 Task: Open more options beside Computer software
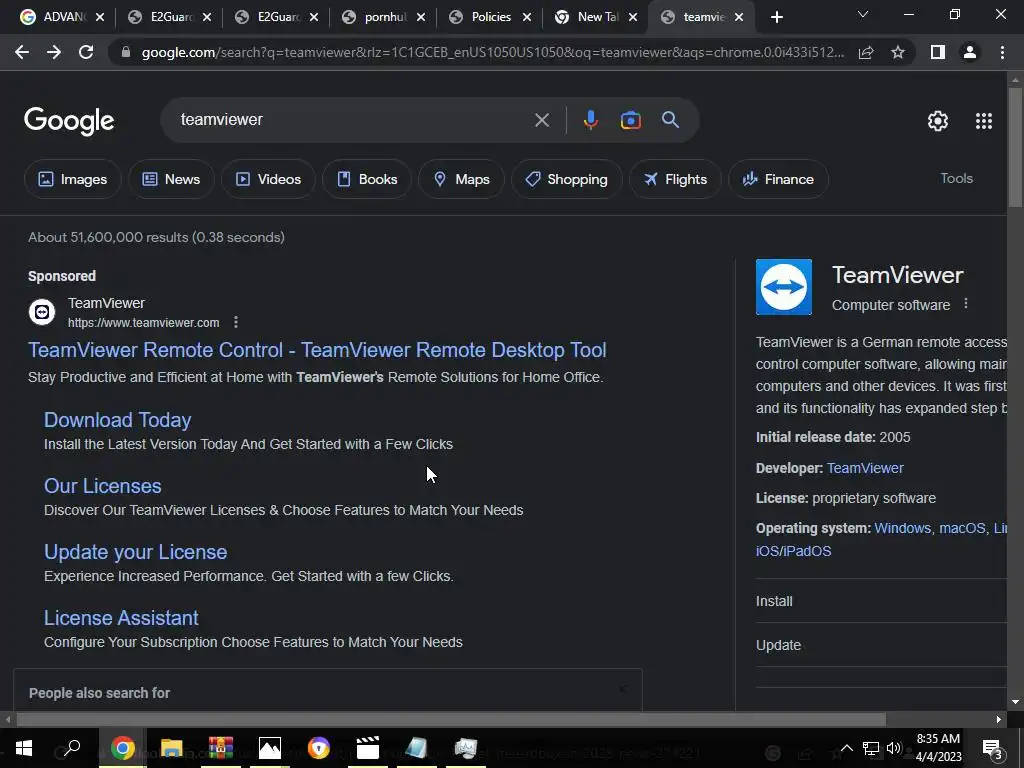tap(966, 304)
